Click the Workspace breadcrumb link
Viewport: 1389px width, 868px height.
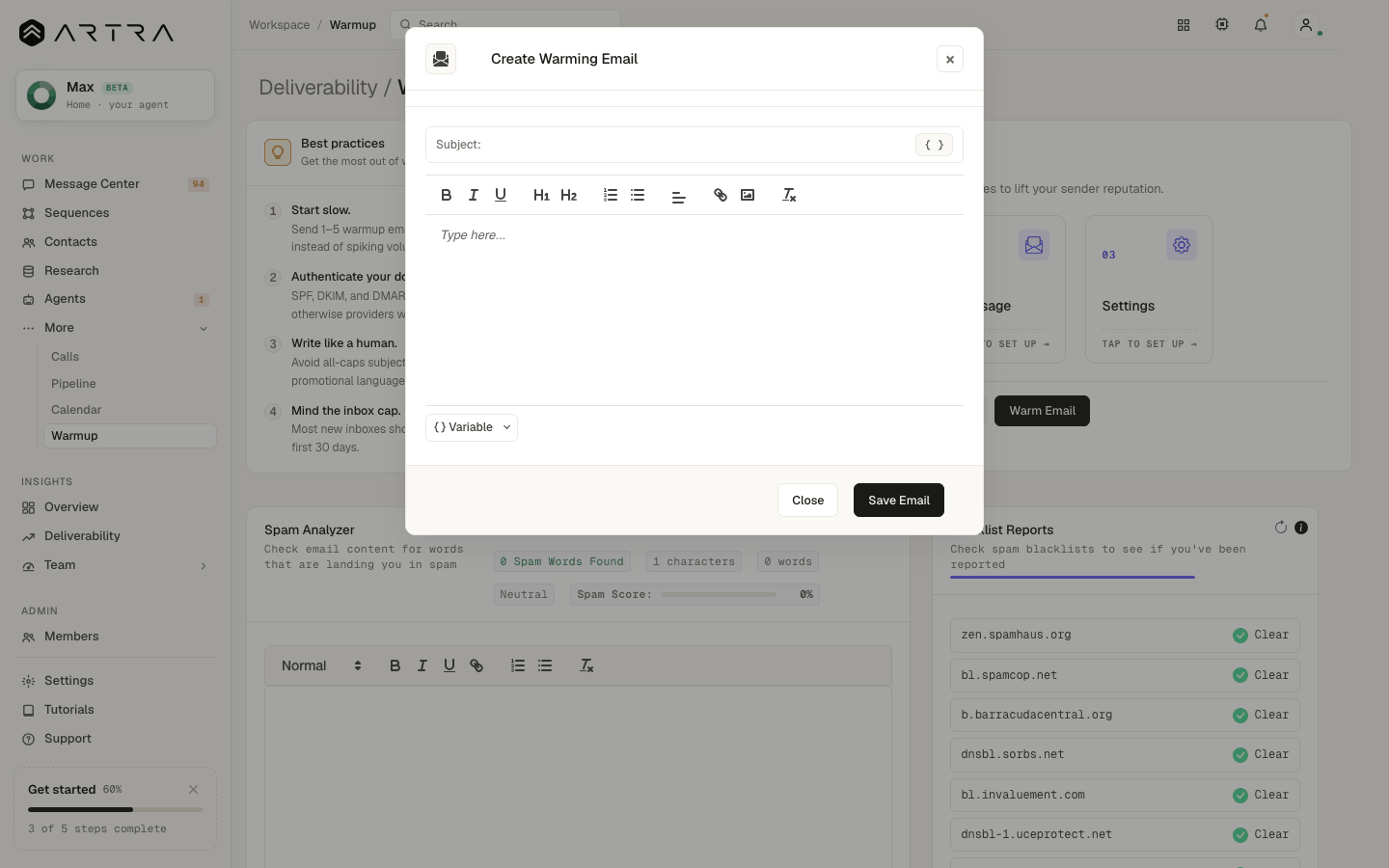tap(280, 25)
